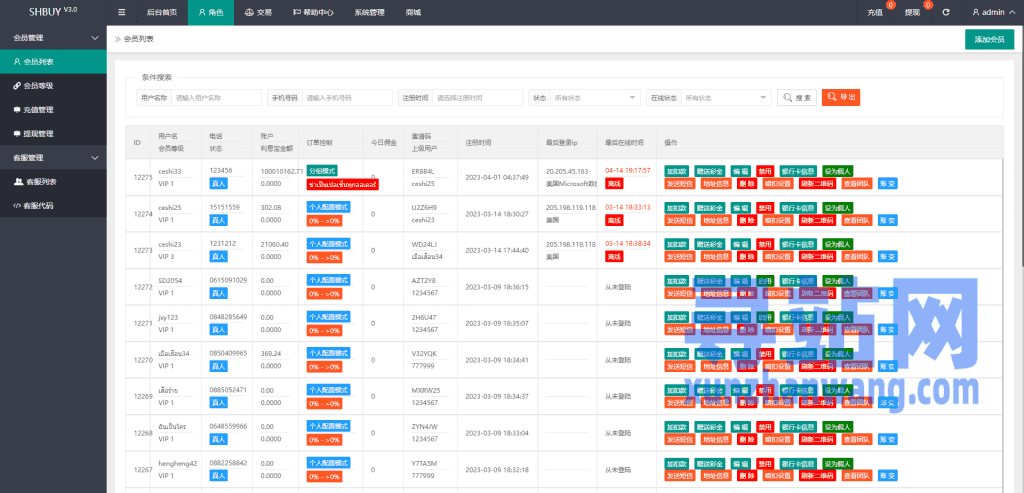Open 暗扣设置 for user ceshi25
This screenshot has height=493, width=1024.
click(778, 220)
